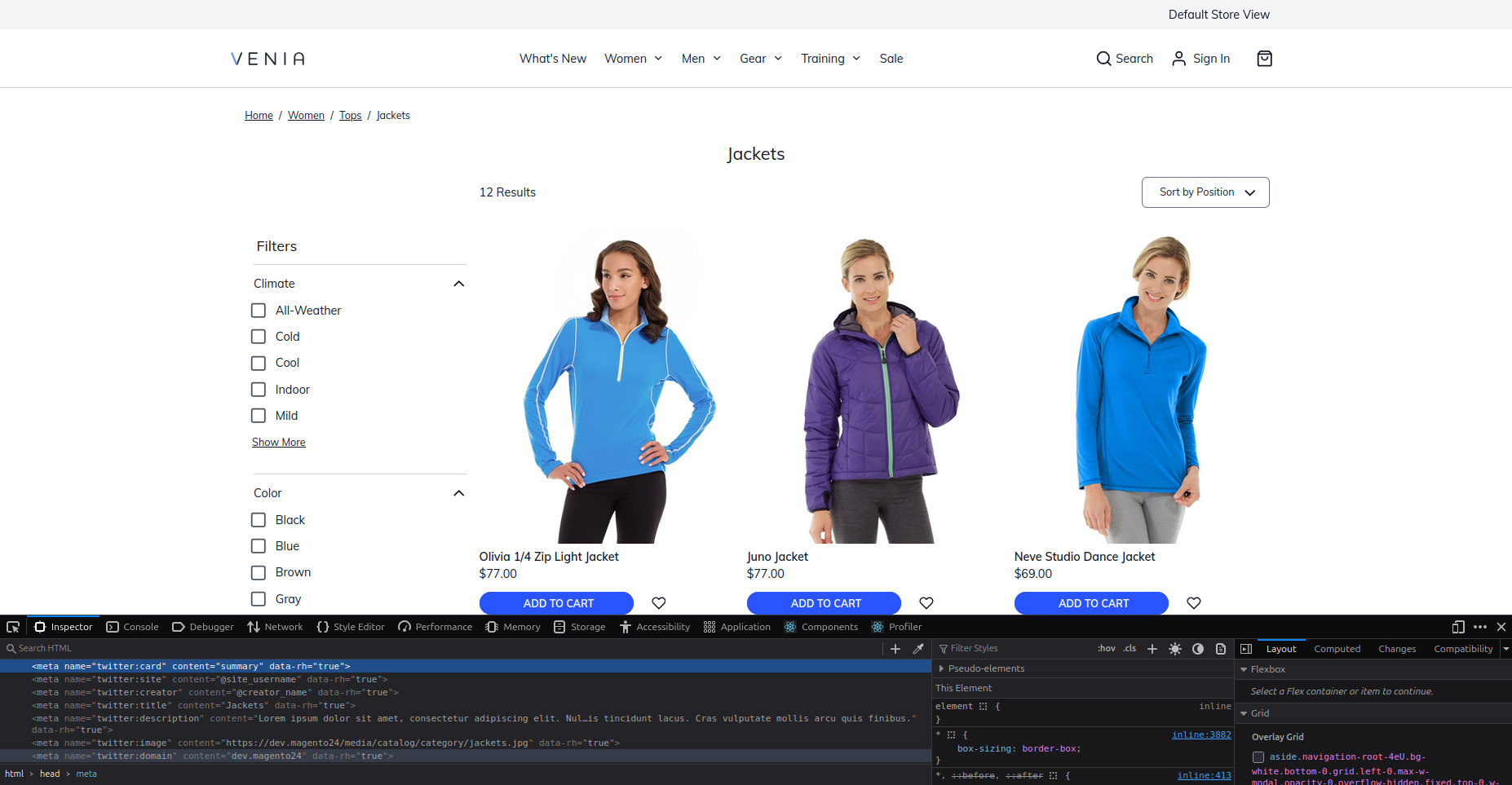Toggle the sidebar pane split icon

tap(1246, 649)
